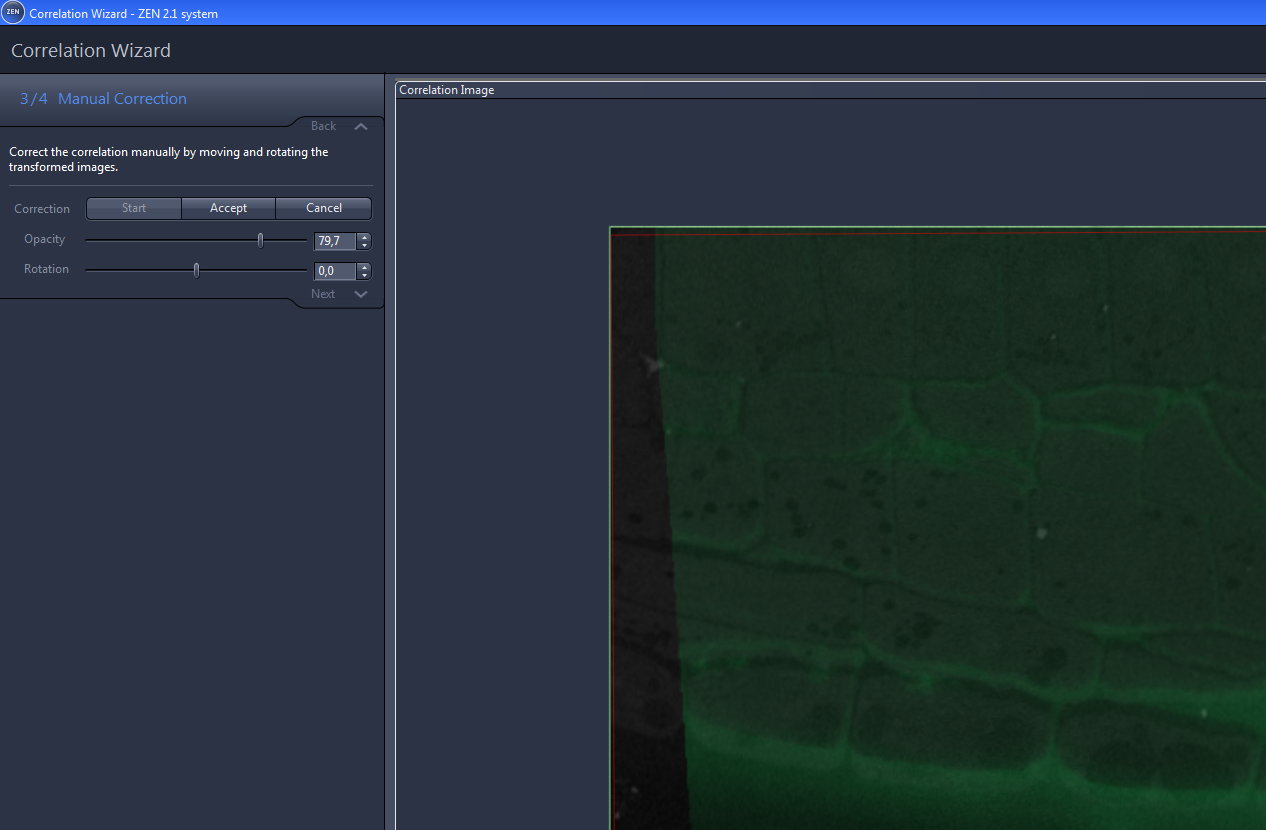Viewport: 1266px width, 830px height.
Task: Click the Next label below Rotation
Action: point(322,293)
